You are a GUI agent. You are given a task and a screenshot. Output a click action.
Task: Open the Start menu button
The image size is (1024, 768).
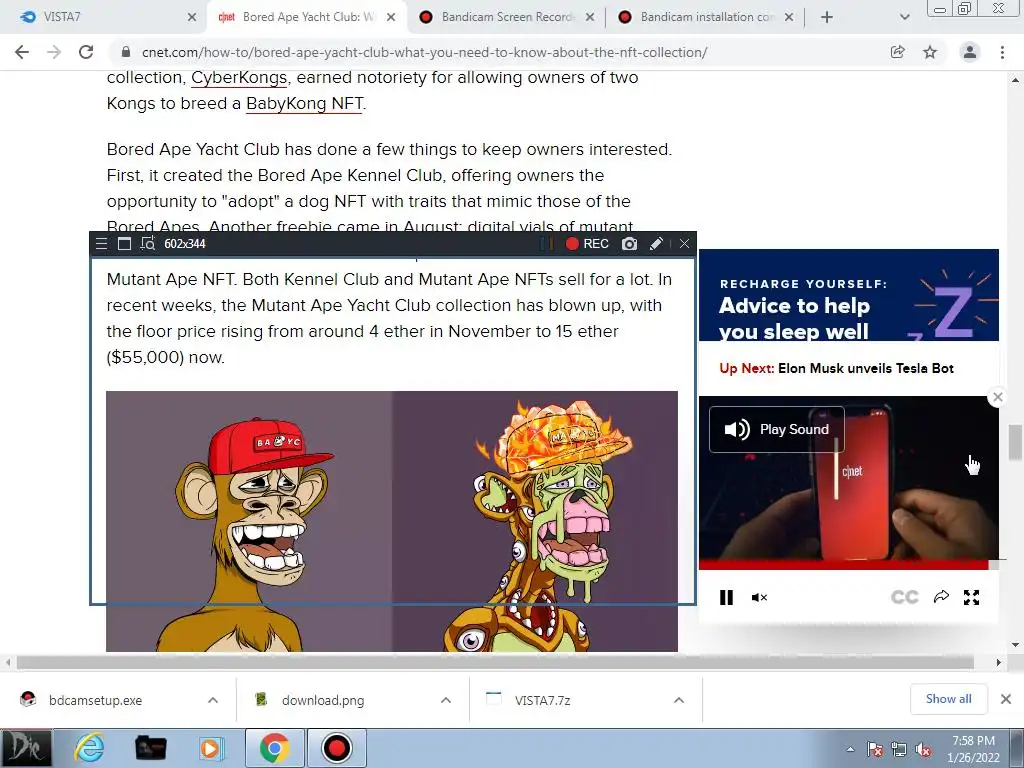point(26,748)
